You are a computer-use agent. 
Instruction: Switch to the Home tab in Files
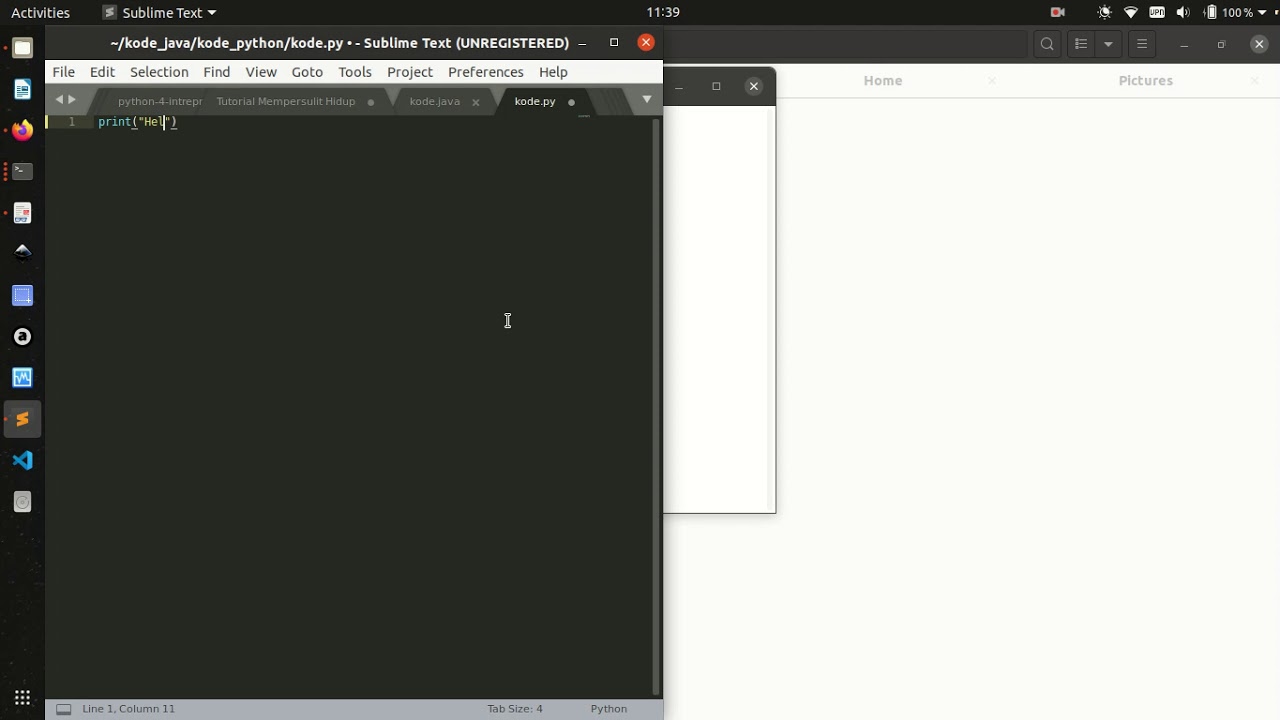[x=883, y=80]
